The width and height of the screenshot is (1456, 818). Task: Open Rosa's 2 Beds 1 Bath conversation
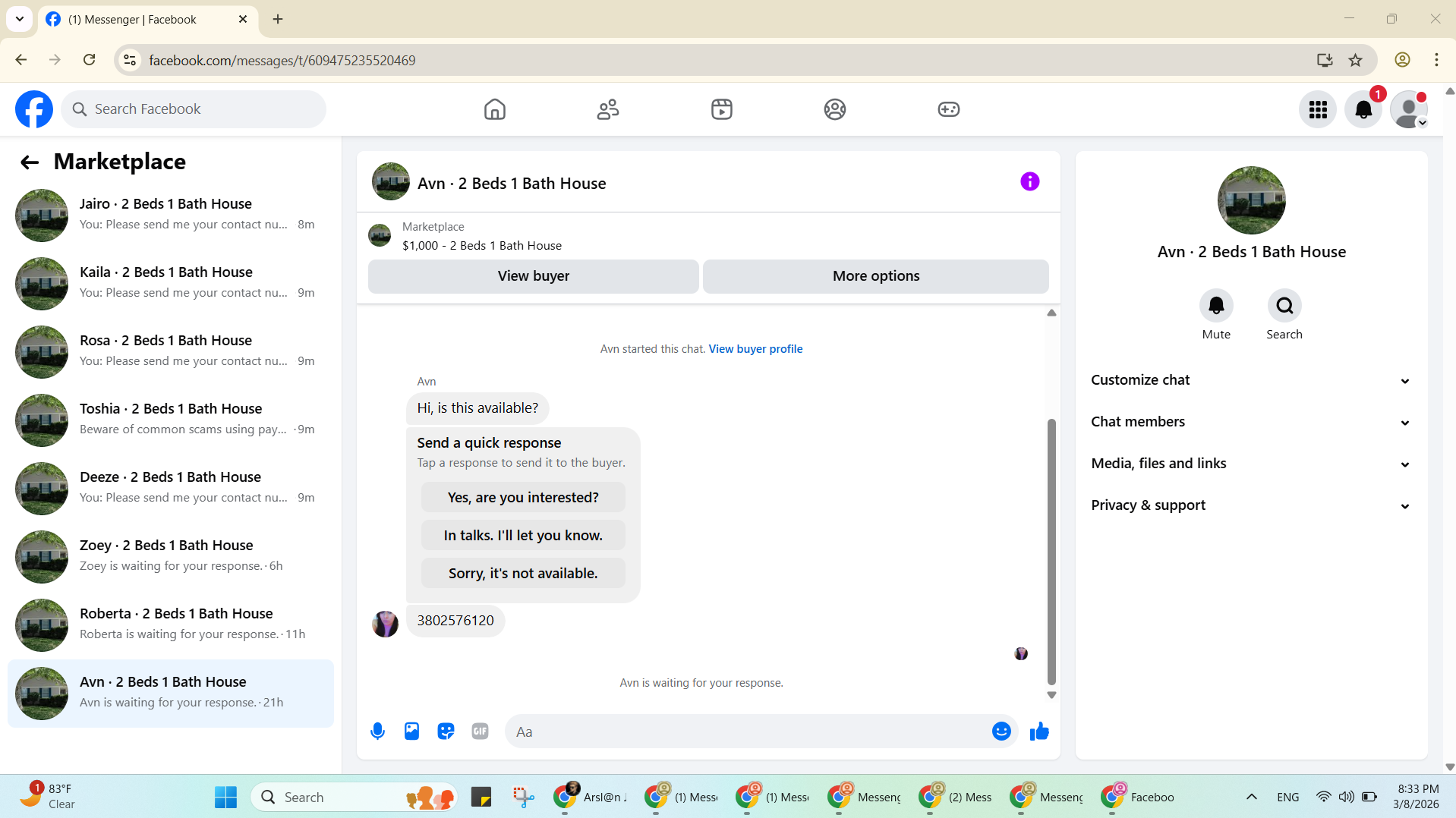171,351
